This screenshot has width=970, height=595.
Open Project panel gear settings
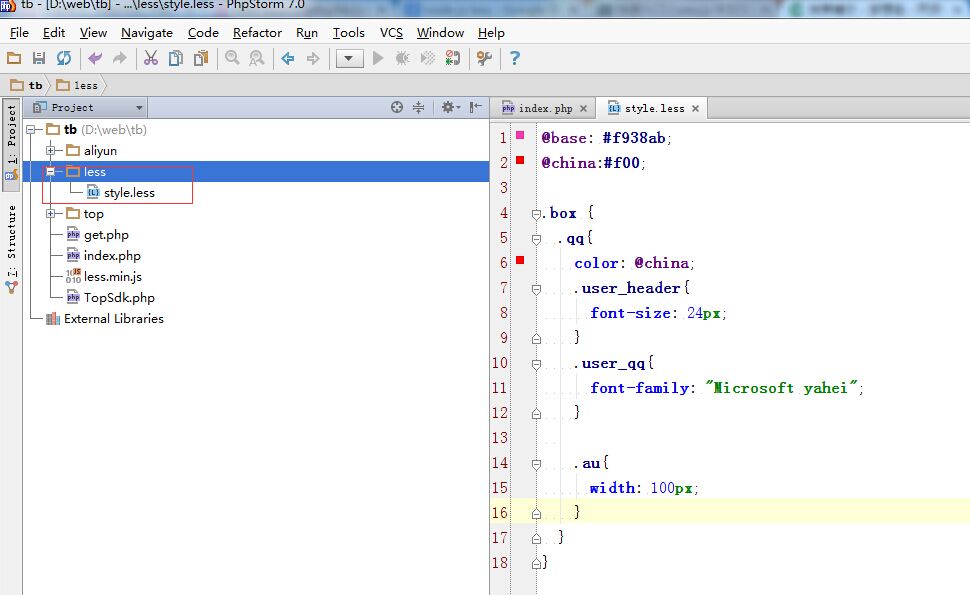point(450,107)
